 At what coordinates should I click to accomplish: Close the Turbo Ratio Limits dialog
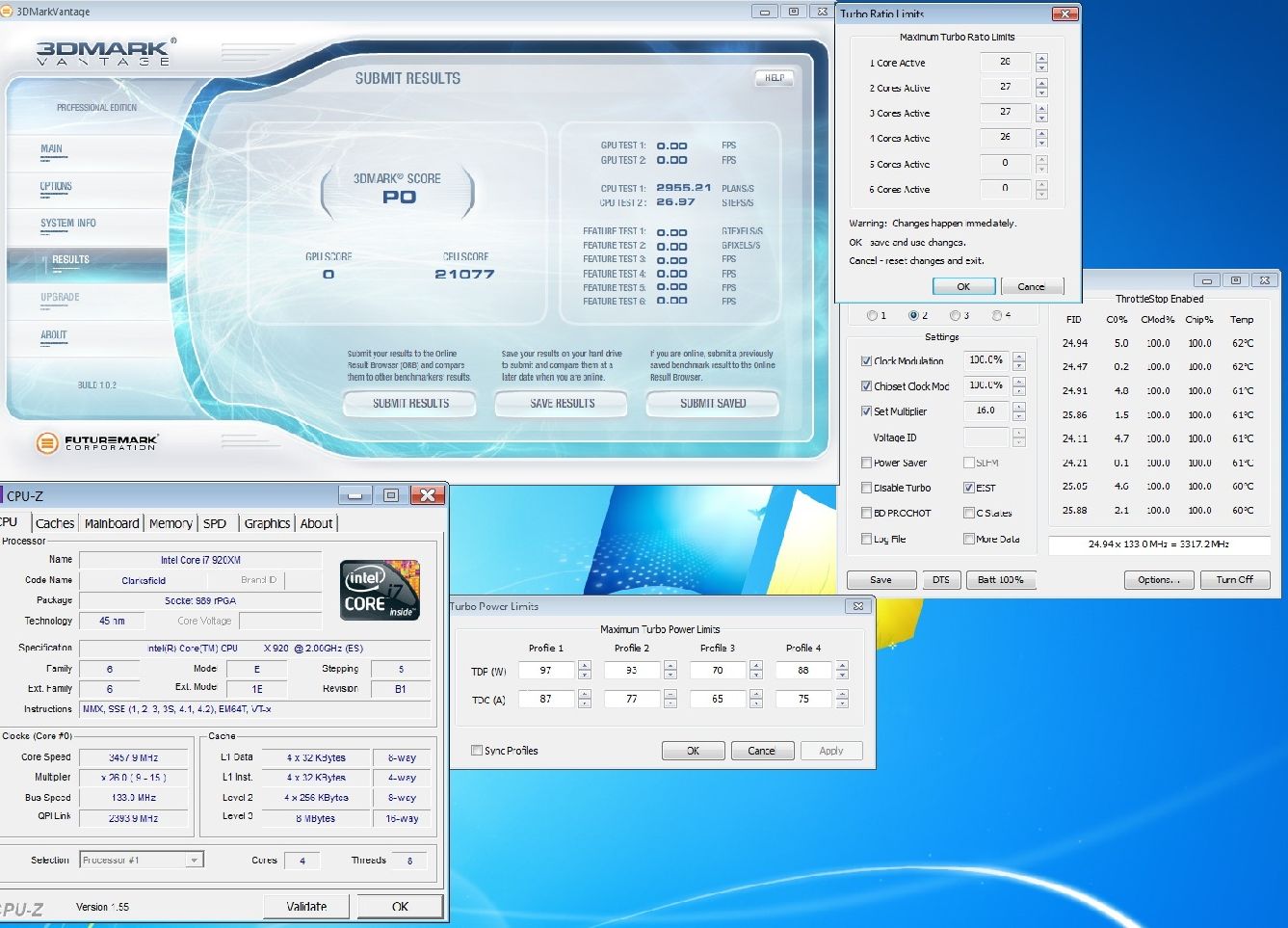(1064, 13)
